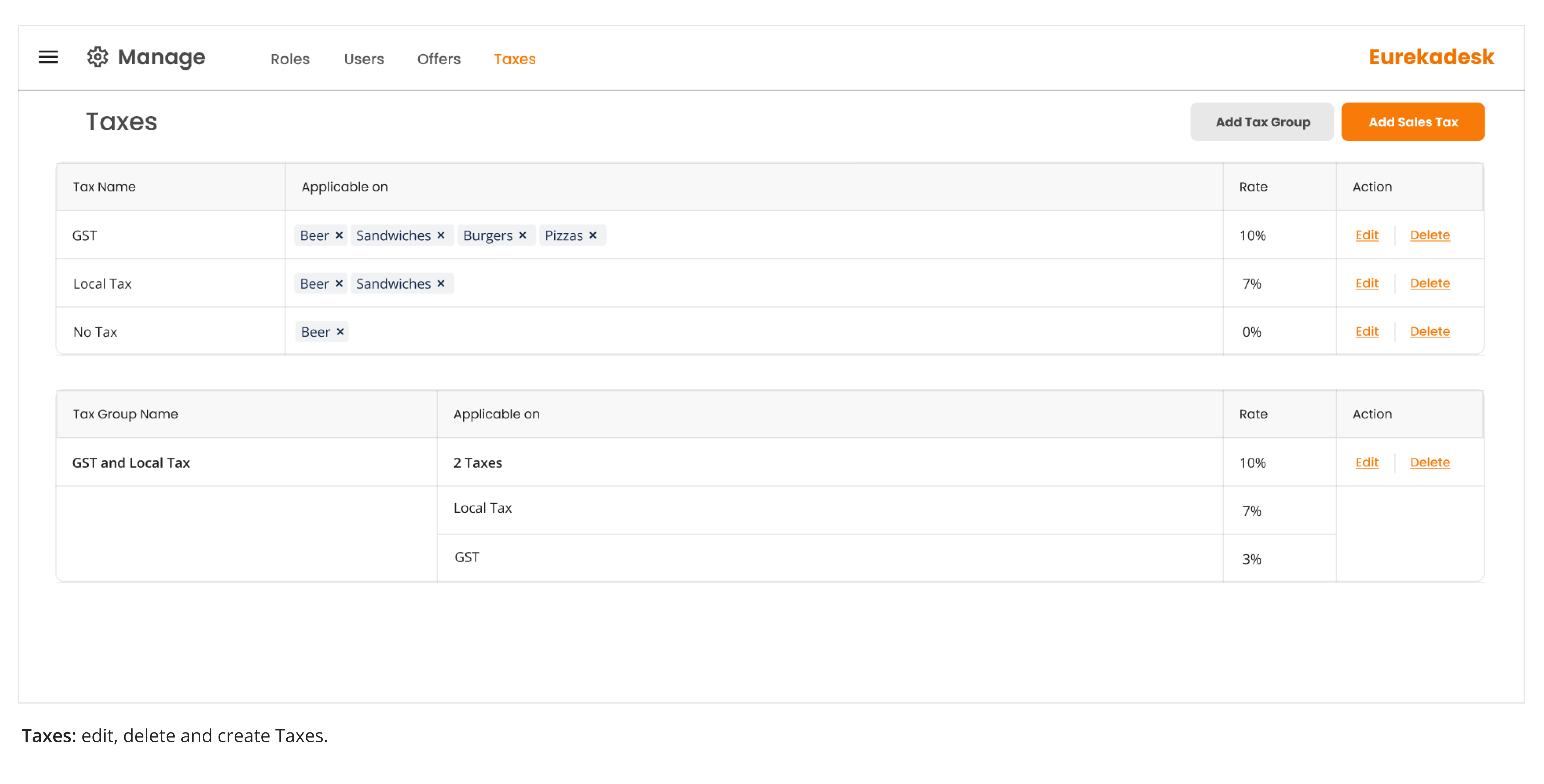This screenshot has height=784, width=1544.
Task: Delete the GST and Local Tax group
Action: (1430, 462)
